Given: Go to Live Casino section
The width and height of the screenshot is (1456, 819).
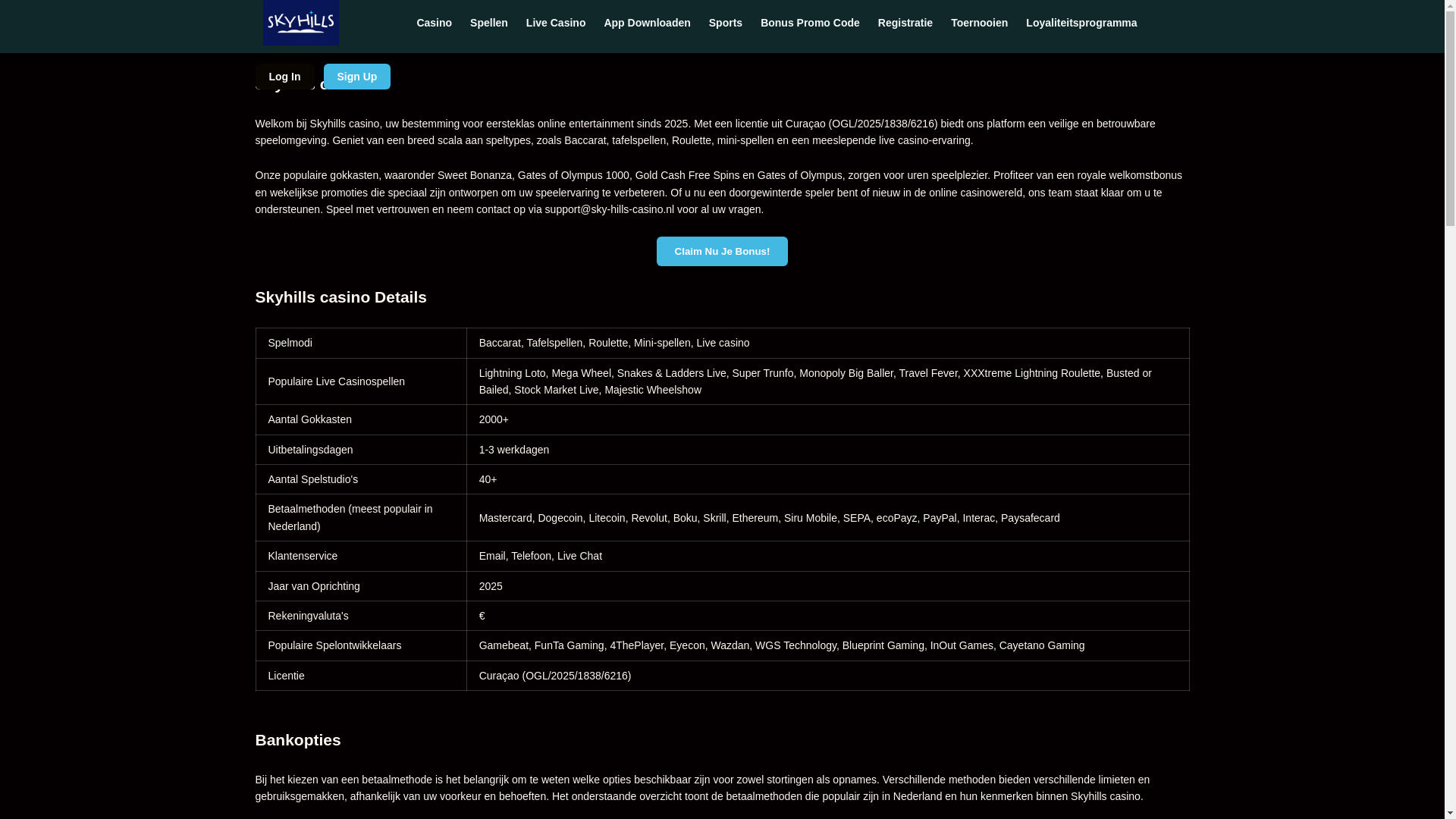Looking at the screenshot, I should click(x=556, y=23).
